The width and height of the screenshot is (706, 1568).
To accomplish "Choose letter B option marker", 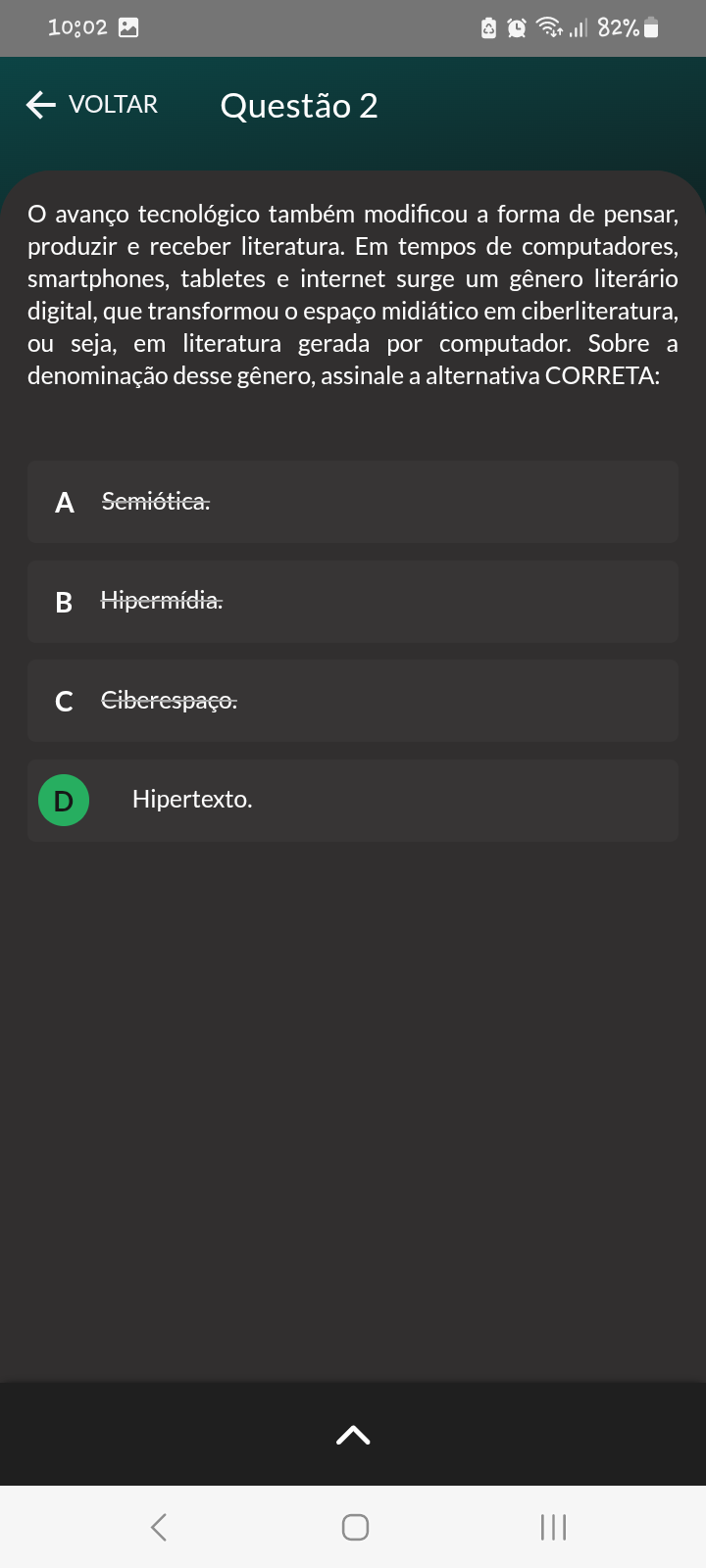I will tap(64, 603).
